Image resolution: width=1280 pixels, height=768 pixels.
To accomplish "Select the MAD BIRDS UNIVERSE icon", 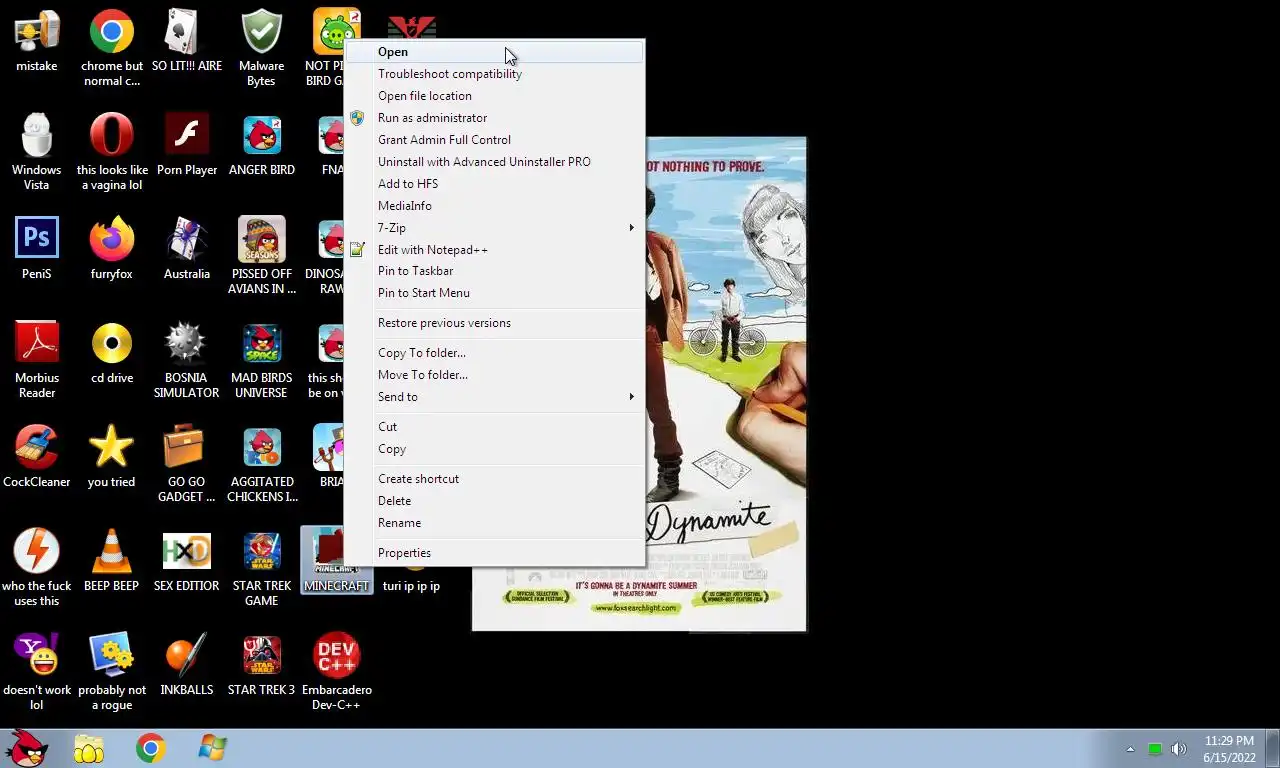I will click(x=262, y=360).
